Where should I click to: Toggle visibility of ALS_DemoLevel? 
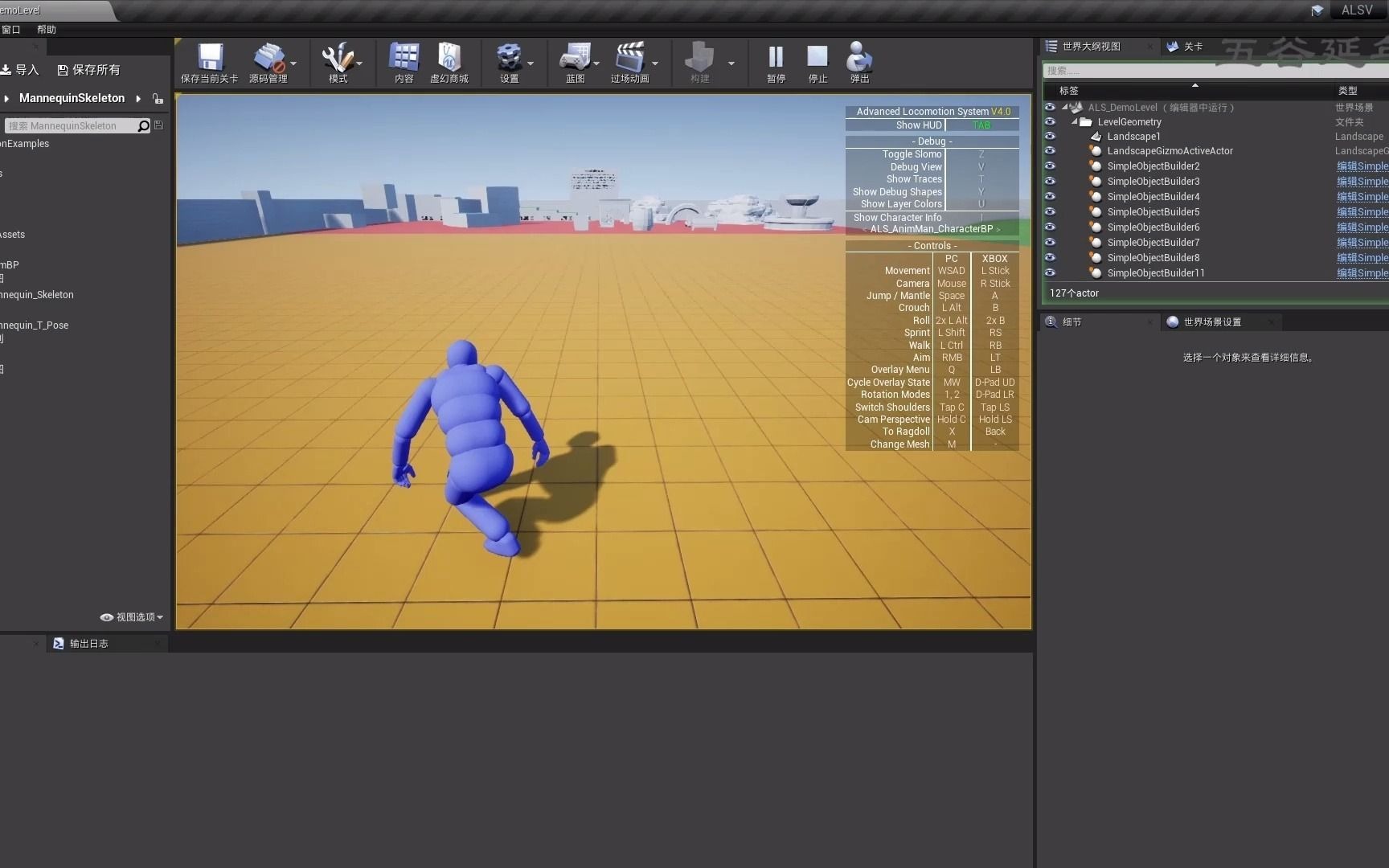pyautogui.click(x=1050, y=107)
